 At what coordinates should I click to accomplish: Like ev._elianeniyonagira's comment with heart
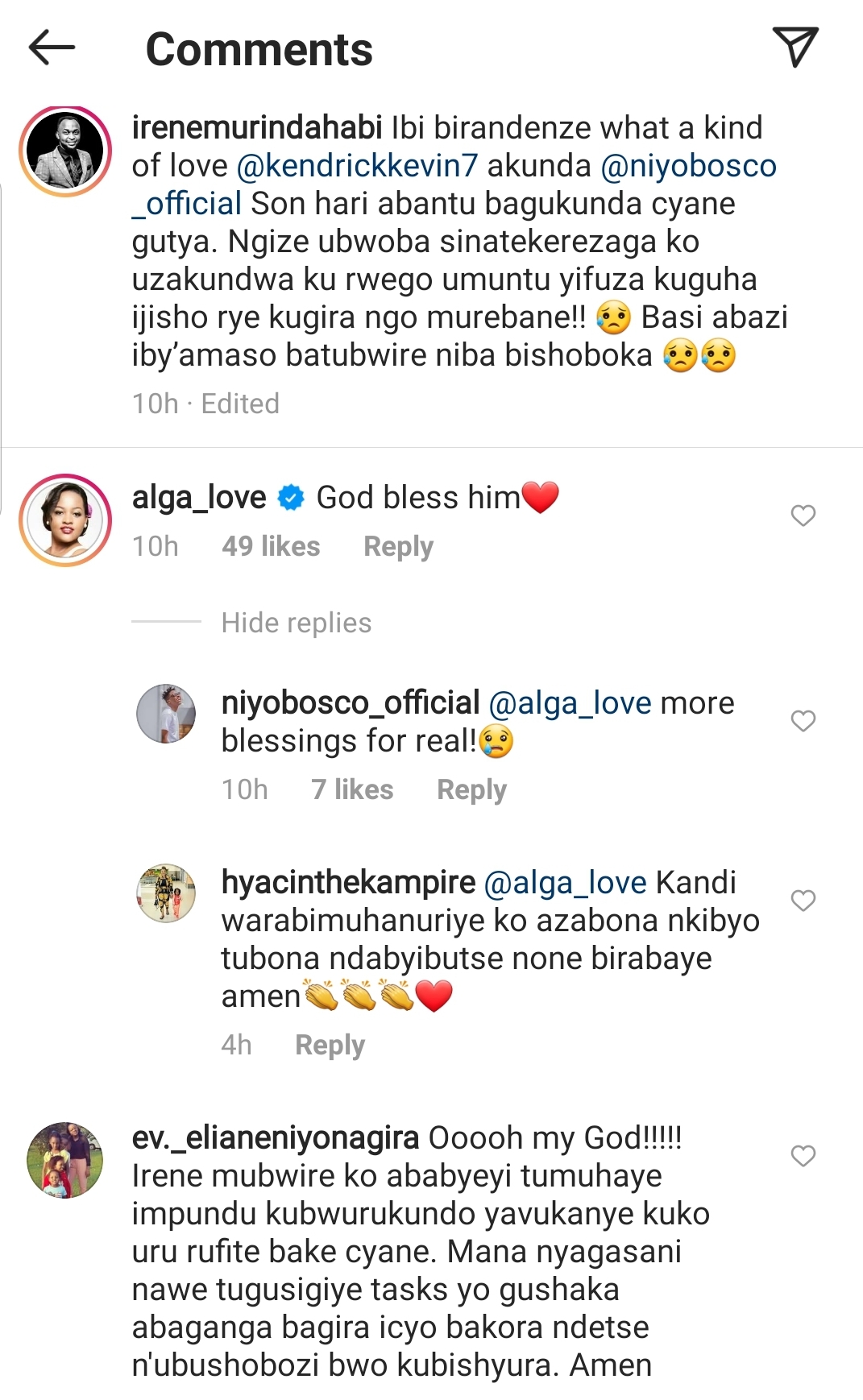click(803, 1156)
